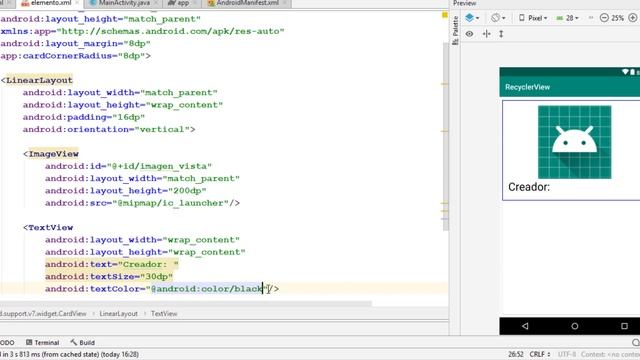This screenshot has height=360, width=640.
Task: Click the @mipmap/ic_launcher value
Action: click(170, 203)
